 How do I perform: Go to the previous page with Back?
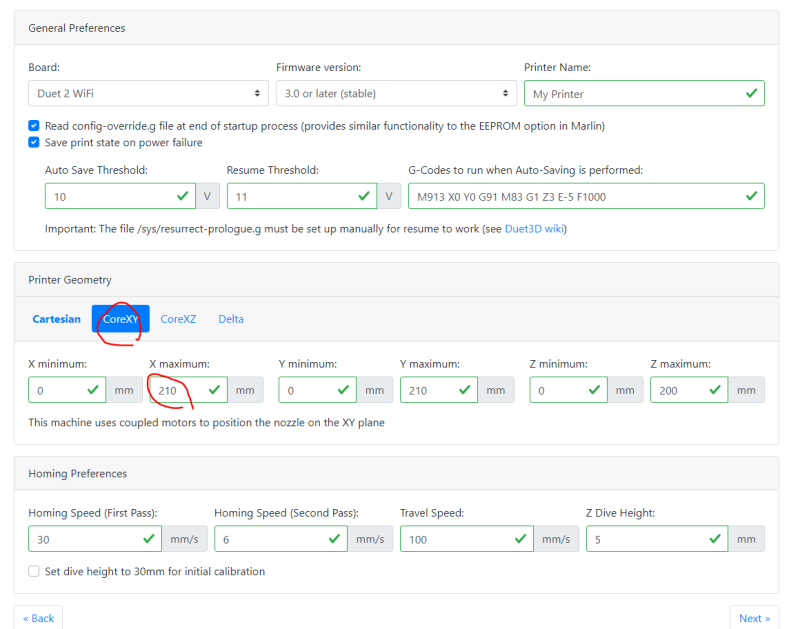point(39,618)
